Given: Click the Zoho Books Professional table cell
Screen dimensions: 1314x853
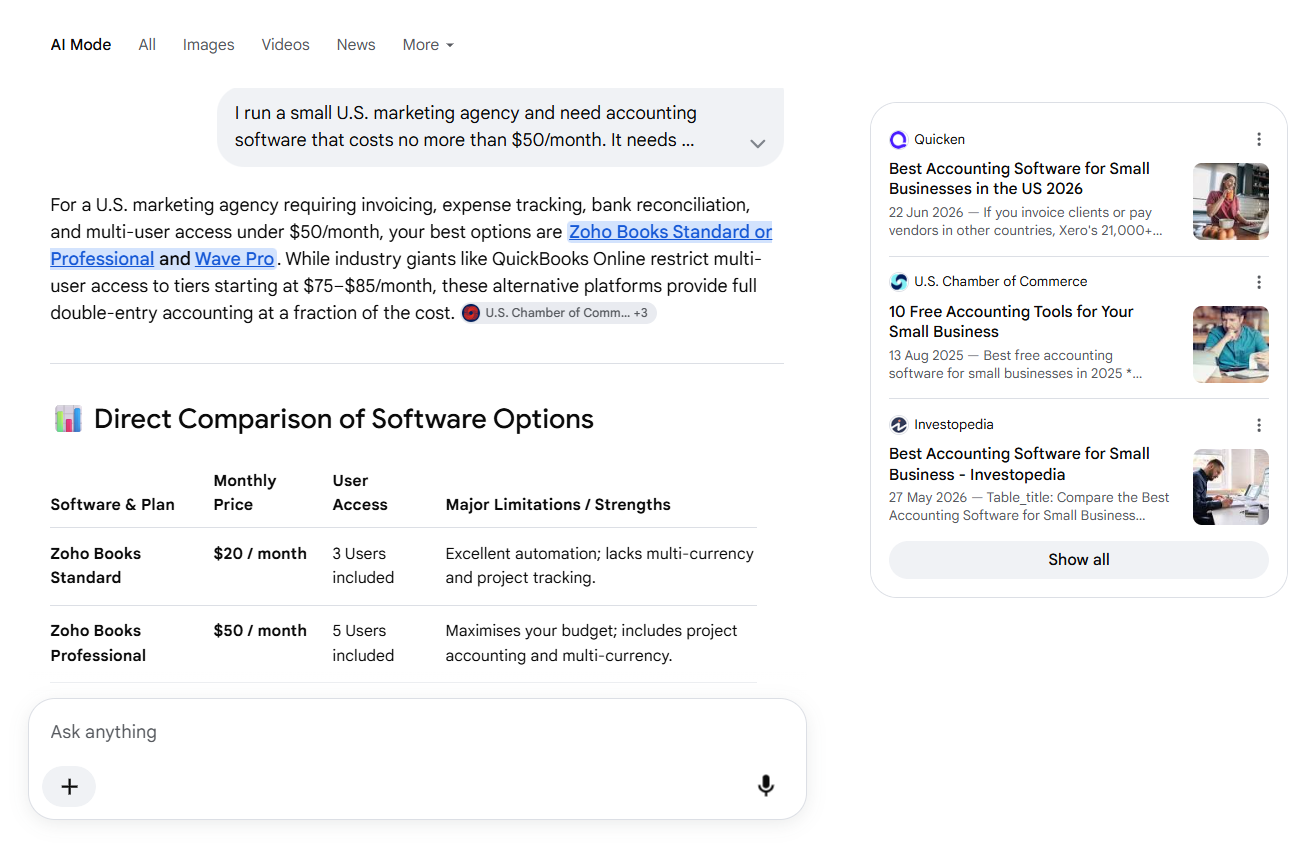Looking at the screenshot, I should pos(98,643).
